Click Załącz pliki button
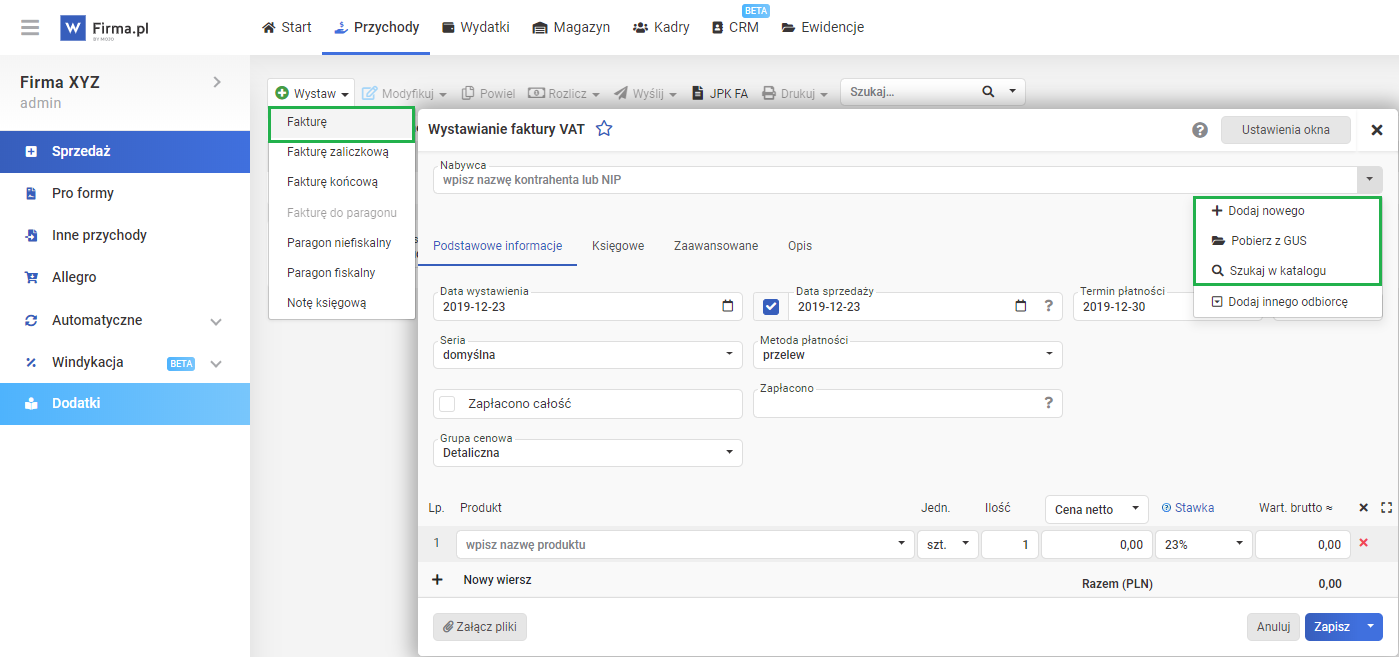This screenshot has width=1399, height=657. pos(480,627)
